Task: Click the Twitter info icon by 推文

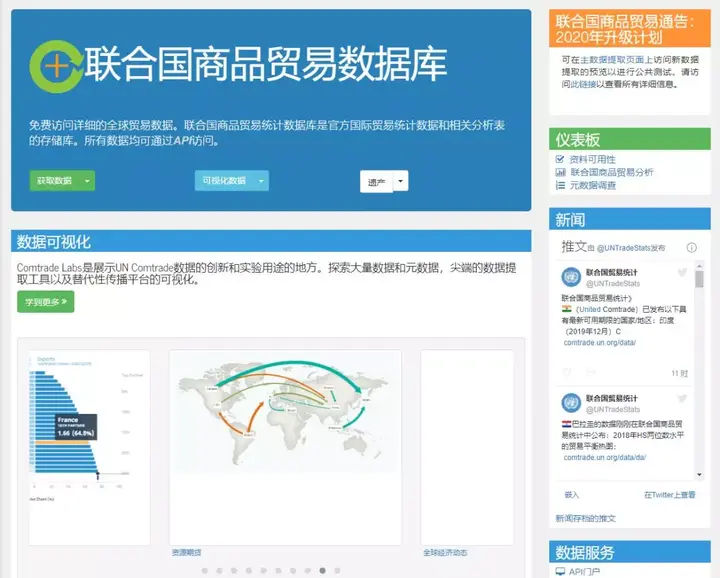Action: coord(692,248)
